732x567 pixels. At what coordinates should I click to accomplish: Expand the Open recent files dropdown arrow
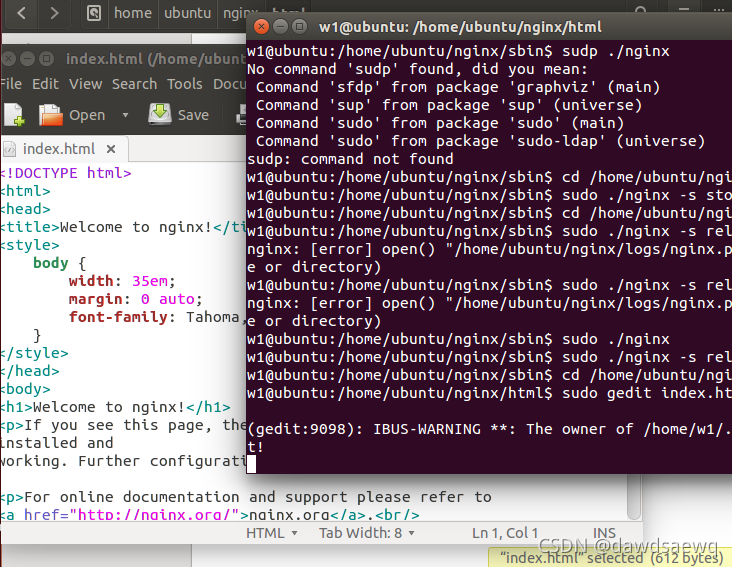[x=125, y=115]
